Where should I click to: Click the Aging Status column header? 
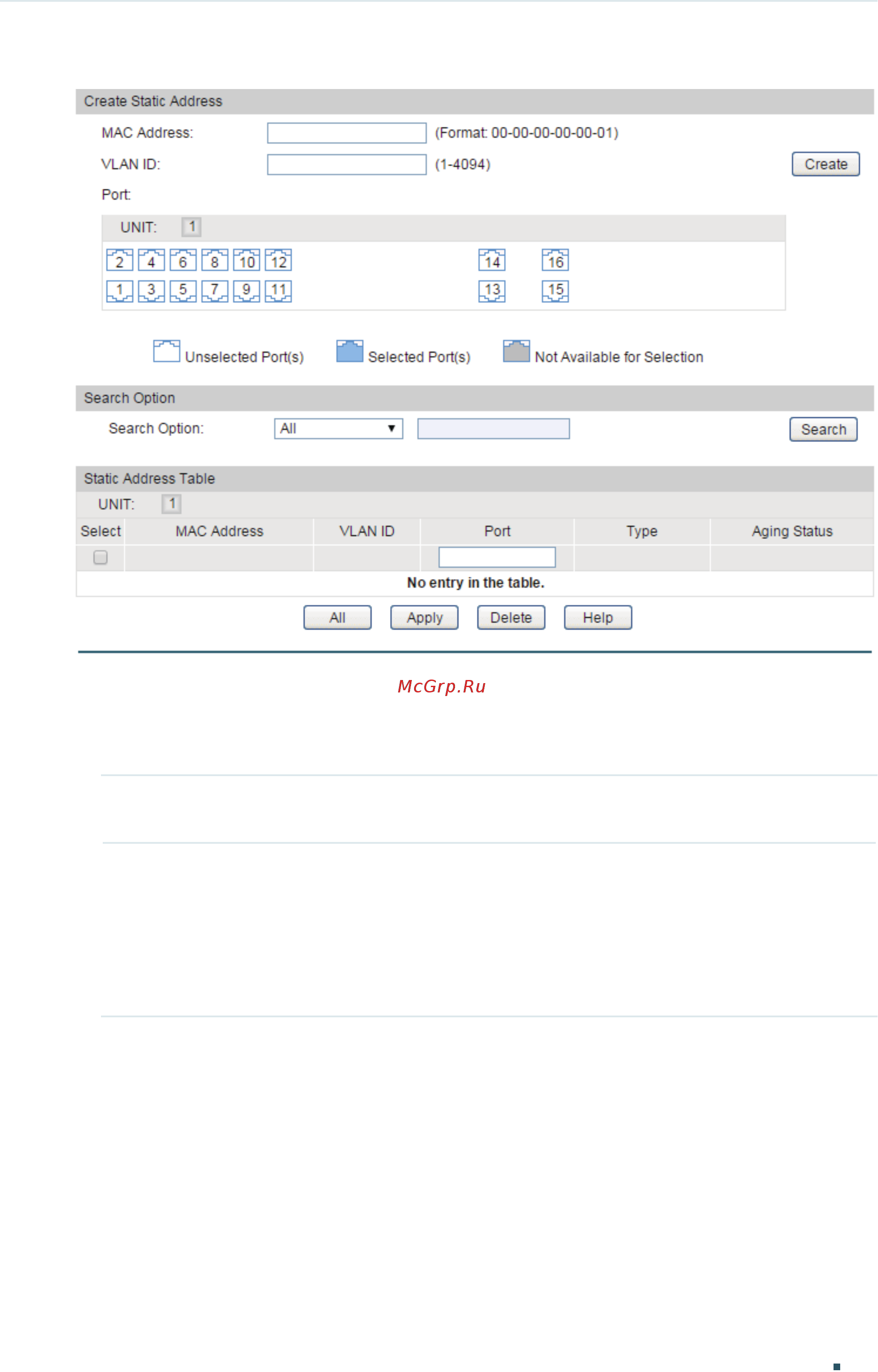pos(793,531)
